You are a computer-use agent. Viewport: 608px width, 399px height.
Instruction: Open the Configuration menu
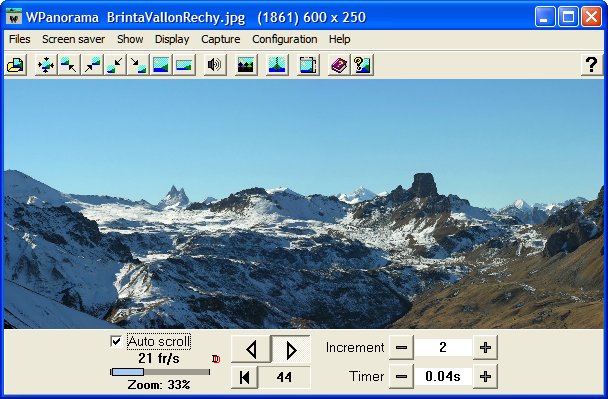pyautogui.click(x=285, y=39)
